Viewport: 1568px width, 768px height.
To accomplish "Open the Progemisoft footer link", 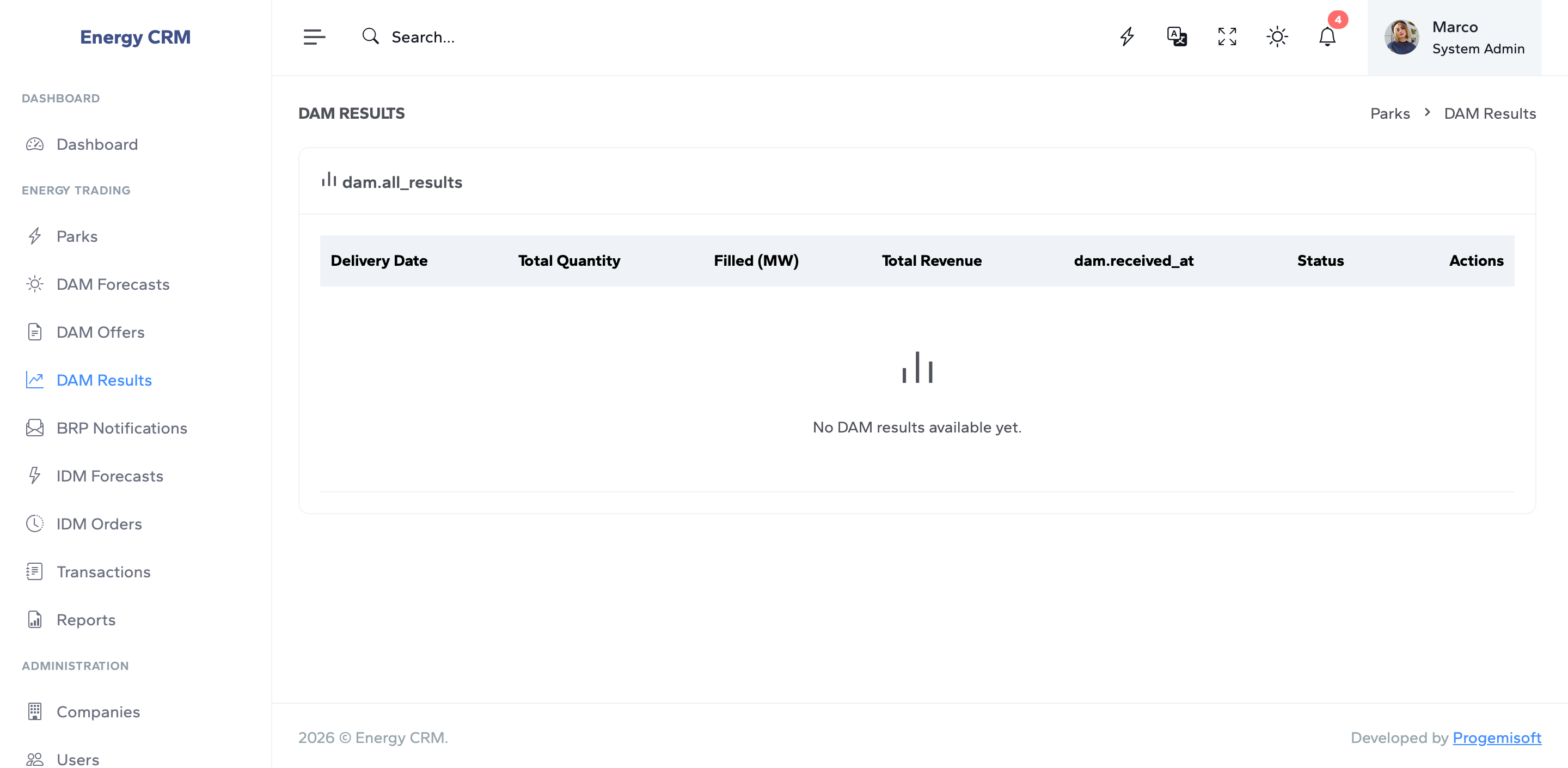I will pos(1496,737).
